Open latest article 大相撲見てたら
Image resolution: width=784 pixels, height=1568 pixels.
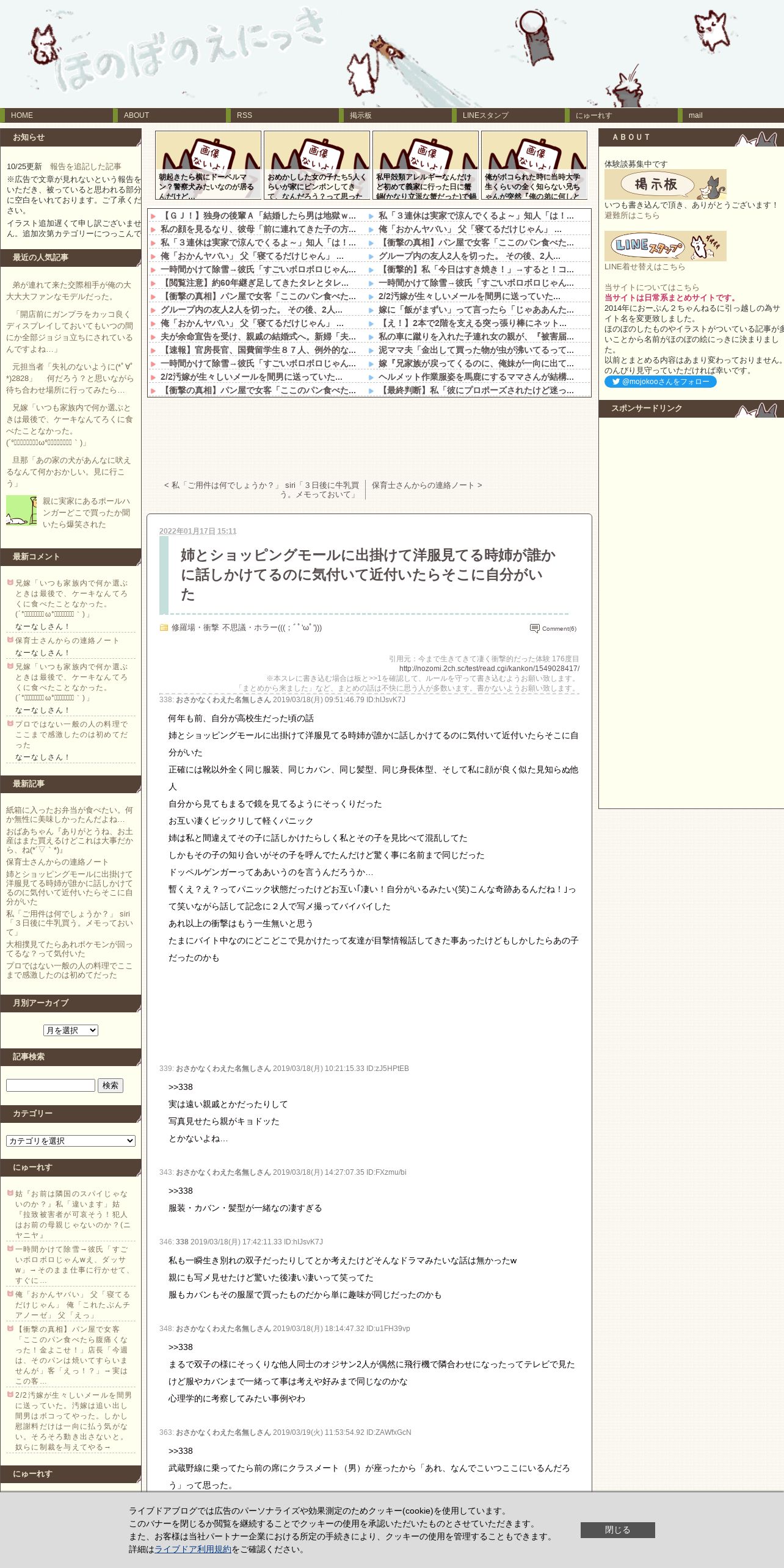70,949
